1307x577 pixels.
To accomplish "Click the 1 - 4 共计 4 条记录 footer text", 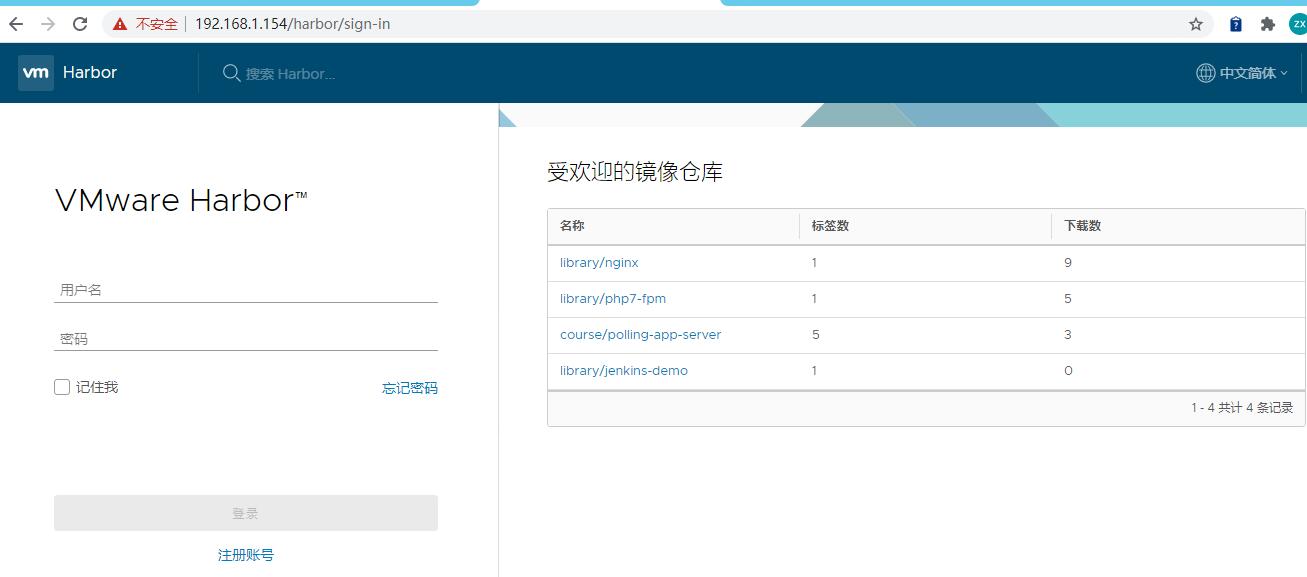I will click(x=1242, y=408).
